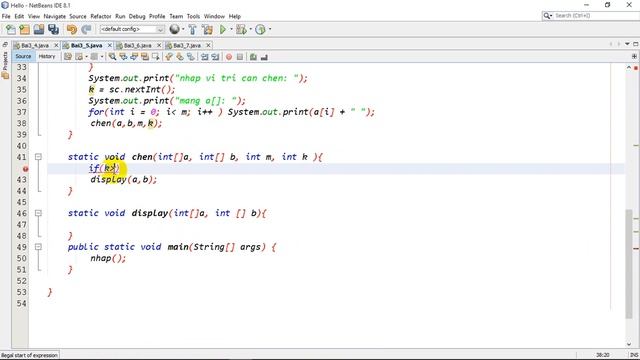Open the Edit menu
The width and height of the screenshot is (640, 360).
tap(19, 16)
